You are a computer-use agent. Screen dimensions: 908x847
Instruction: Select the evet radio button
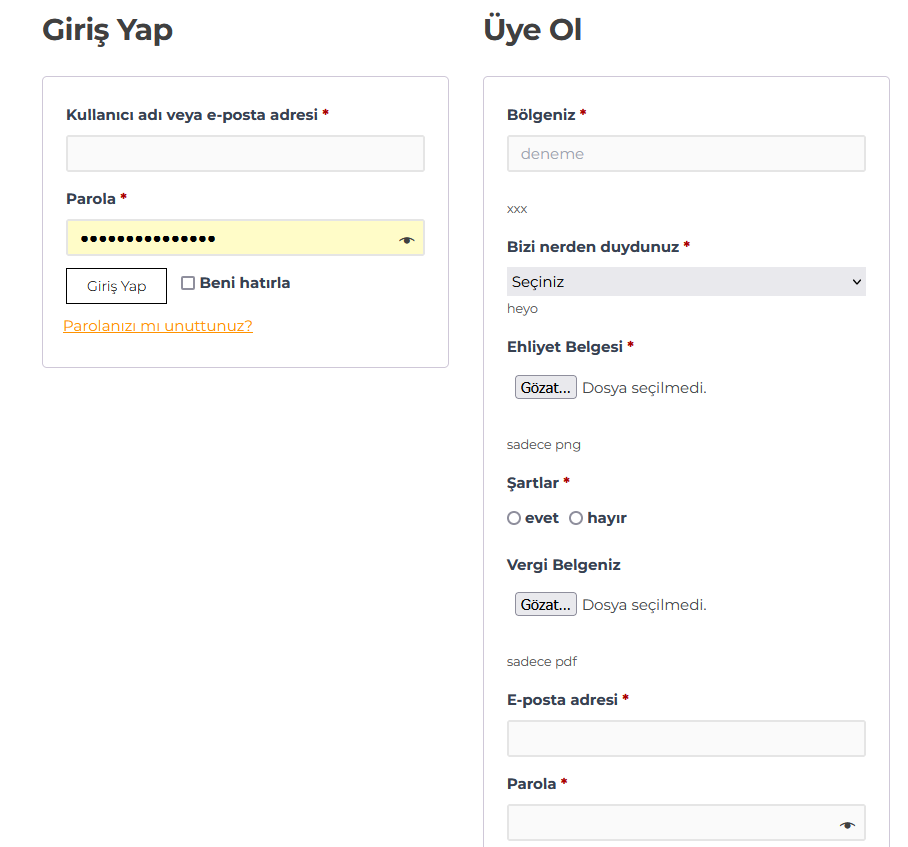tap(514, 518)
